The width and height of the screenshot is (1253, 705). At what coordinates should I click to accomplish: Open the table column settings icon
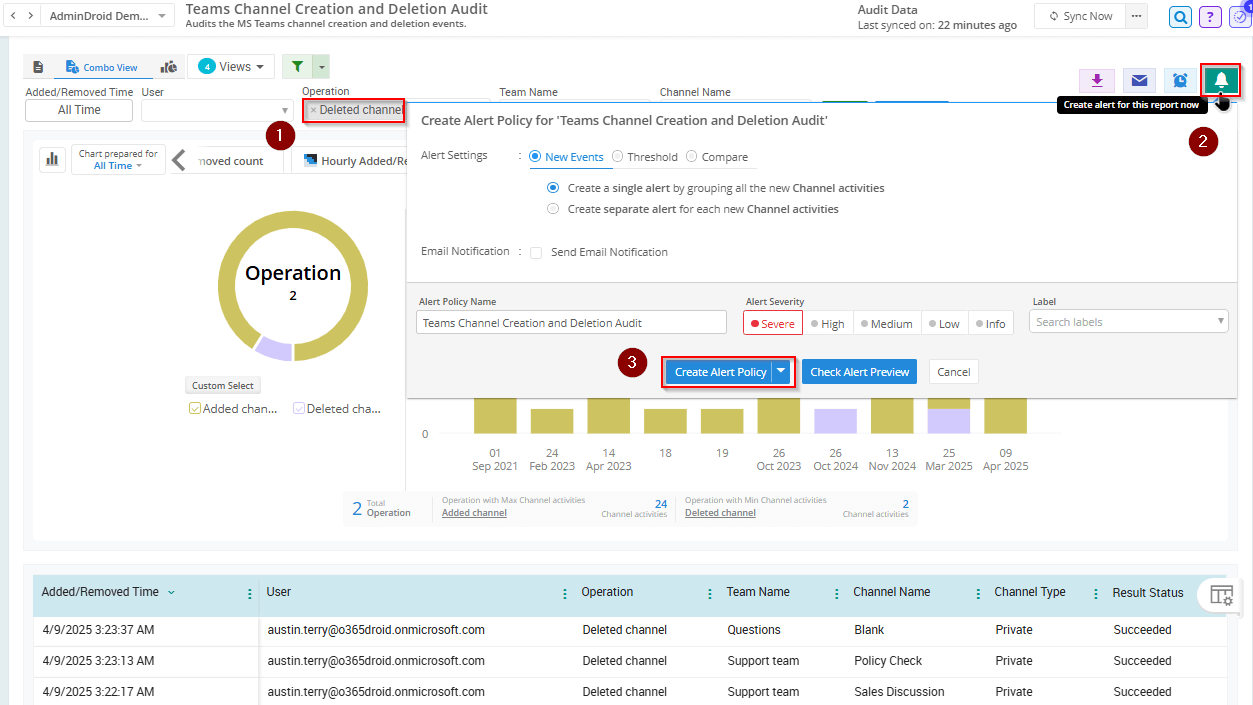coord(1221,594)
